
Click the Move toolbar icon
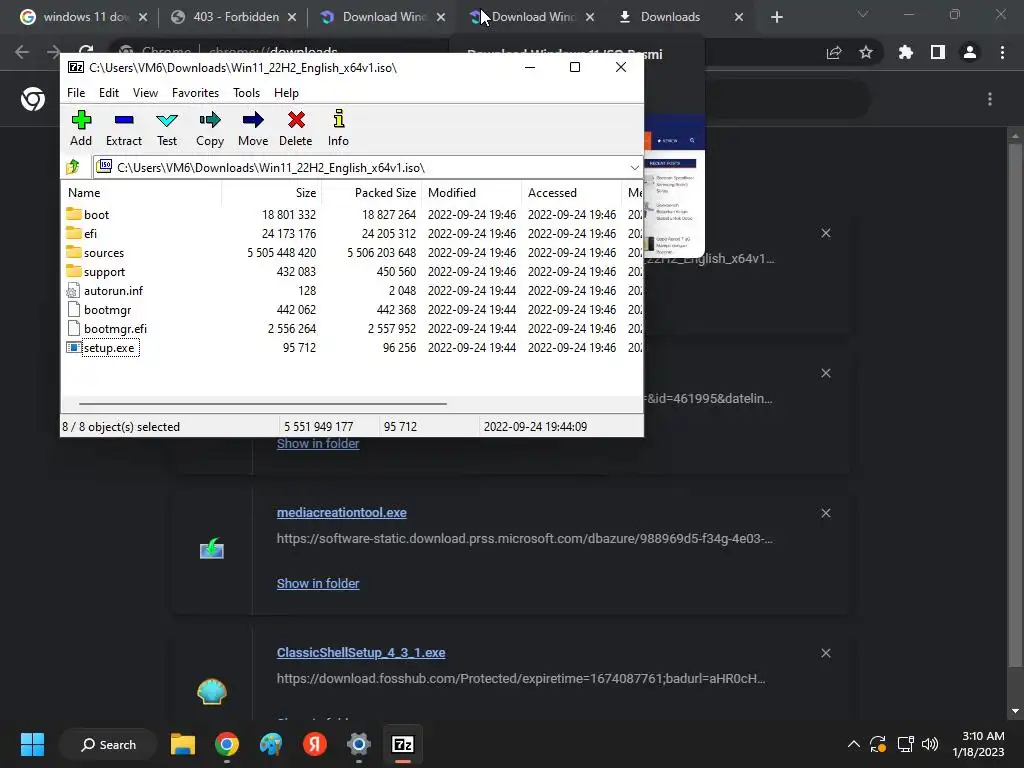(x=253, y=128)
